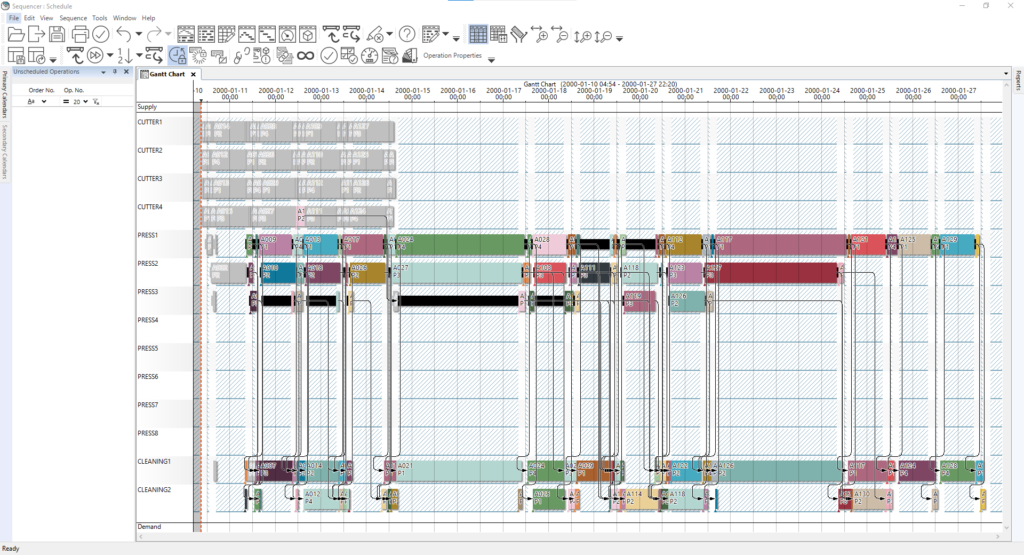
Task: Toggle auto-hide pin on Unscheduled Operations panel
Action: (x=115, y=72)
